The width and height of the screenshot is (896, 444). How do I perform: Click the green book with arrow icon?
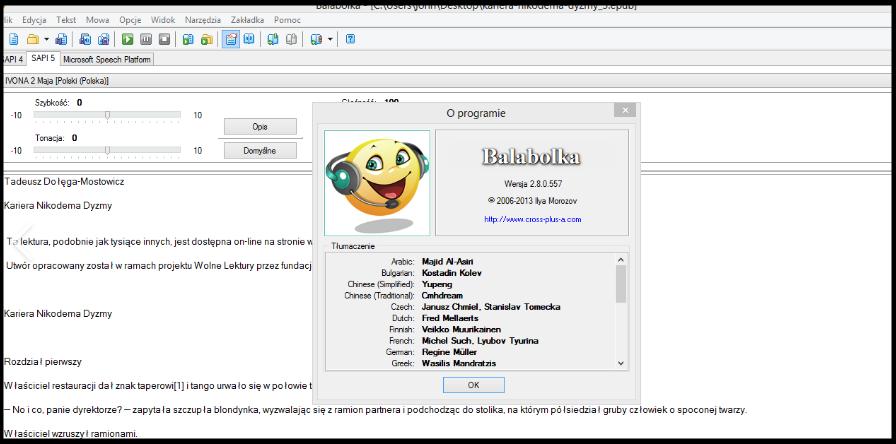click(x=273, y=39)
